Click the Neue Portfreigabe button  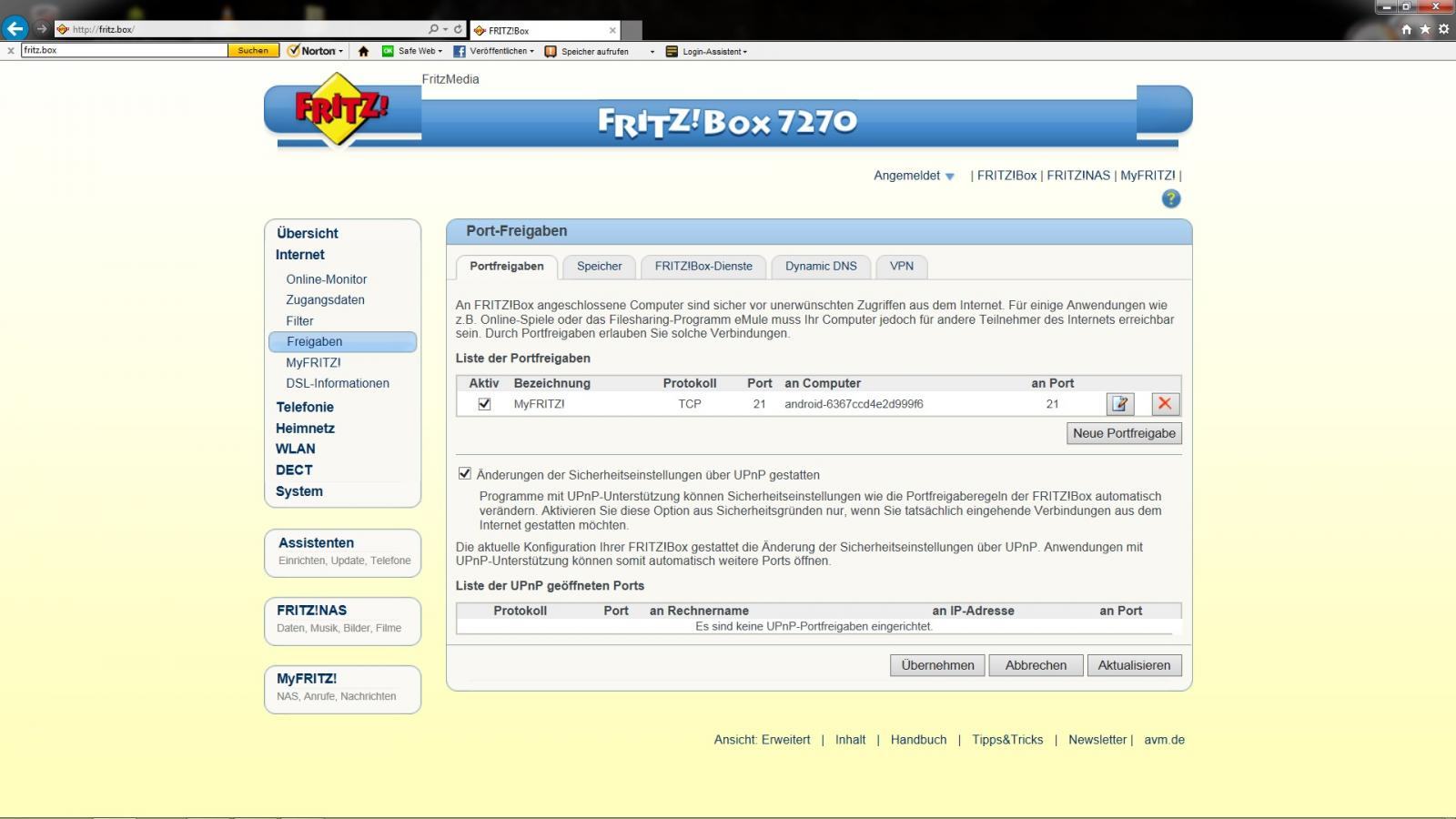(x=1124, y=433)
